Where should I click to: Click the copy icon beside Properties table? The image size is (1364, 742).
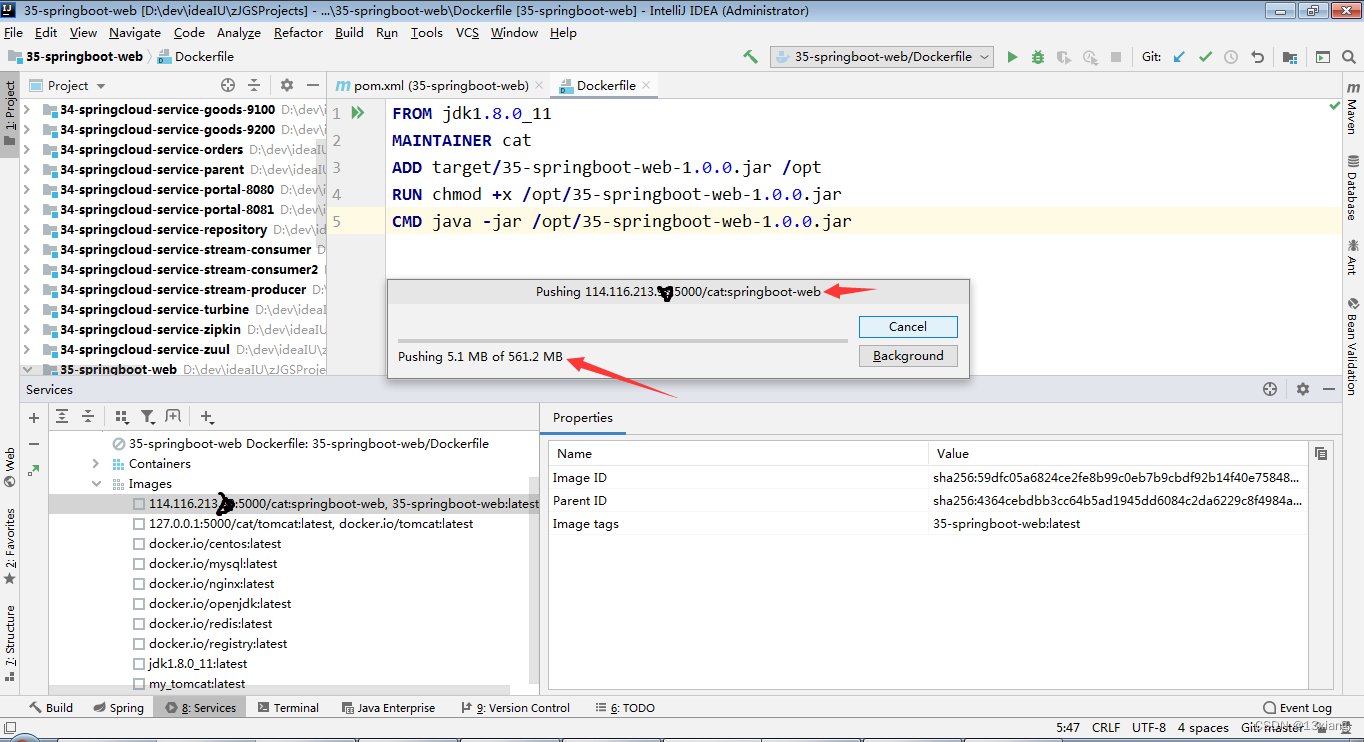[x=1321, y=453]
